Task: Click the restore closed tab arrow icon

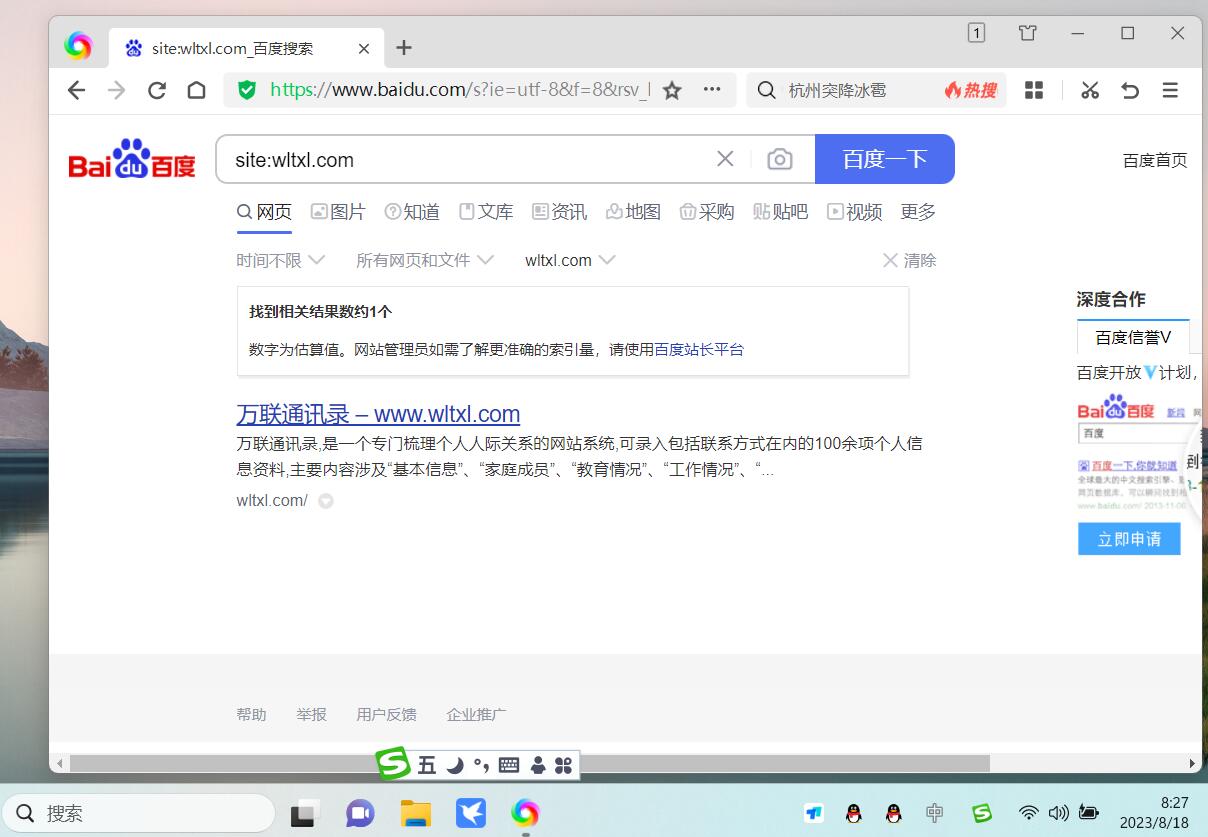Action: click(x=1130, y=90)
